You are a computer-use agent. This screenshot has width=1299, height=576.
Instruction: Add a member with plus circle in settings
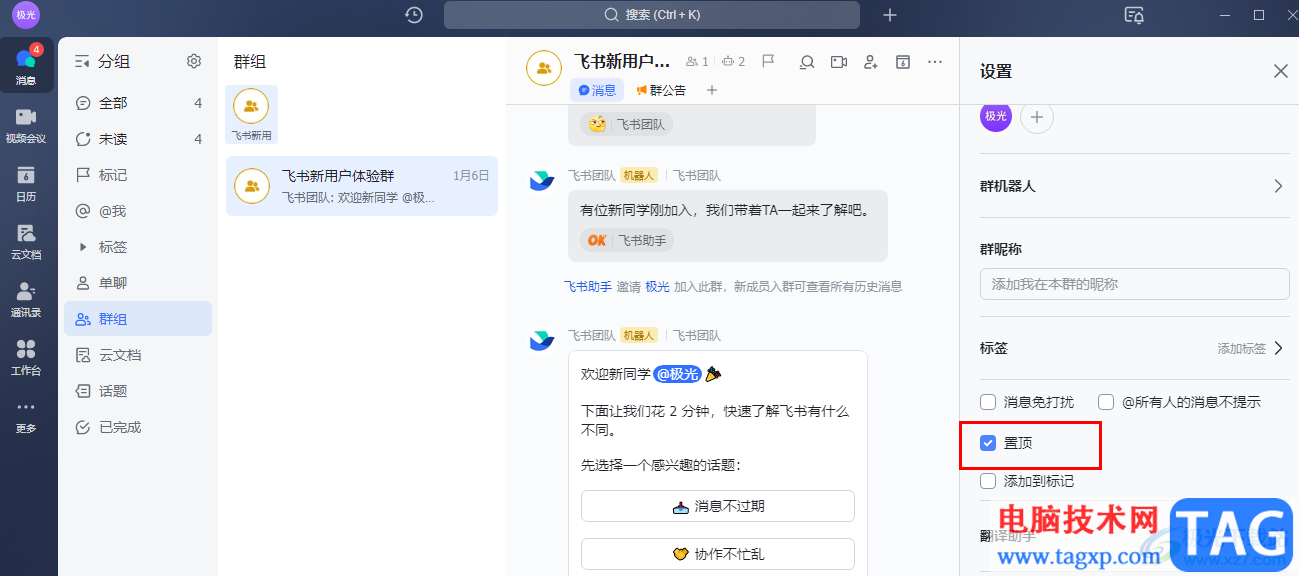pos(1037,117)
